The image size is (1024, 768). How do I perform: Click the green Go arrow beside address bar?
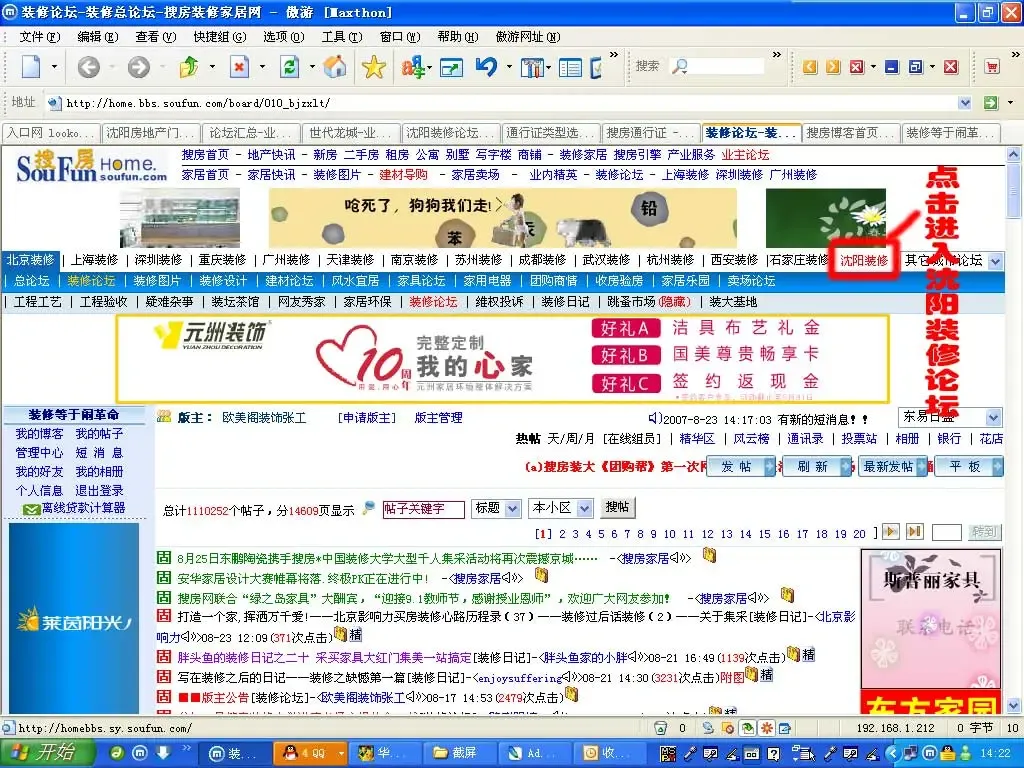991,103
